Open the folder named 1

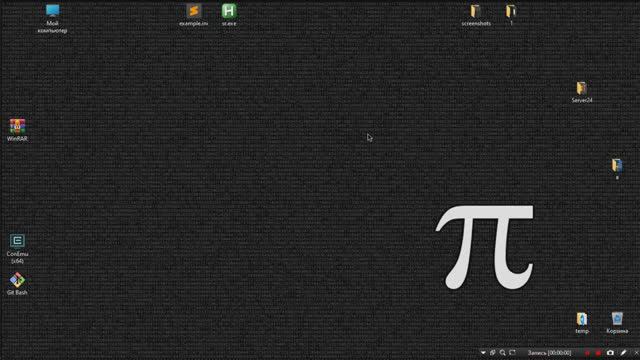(x=511, y=15)
